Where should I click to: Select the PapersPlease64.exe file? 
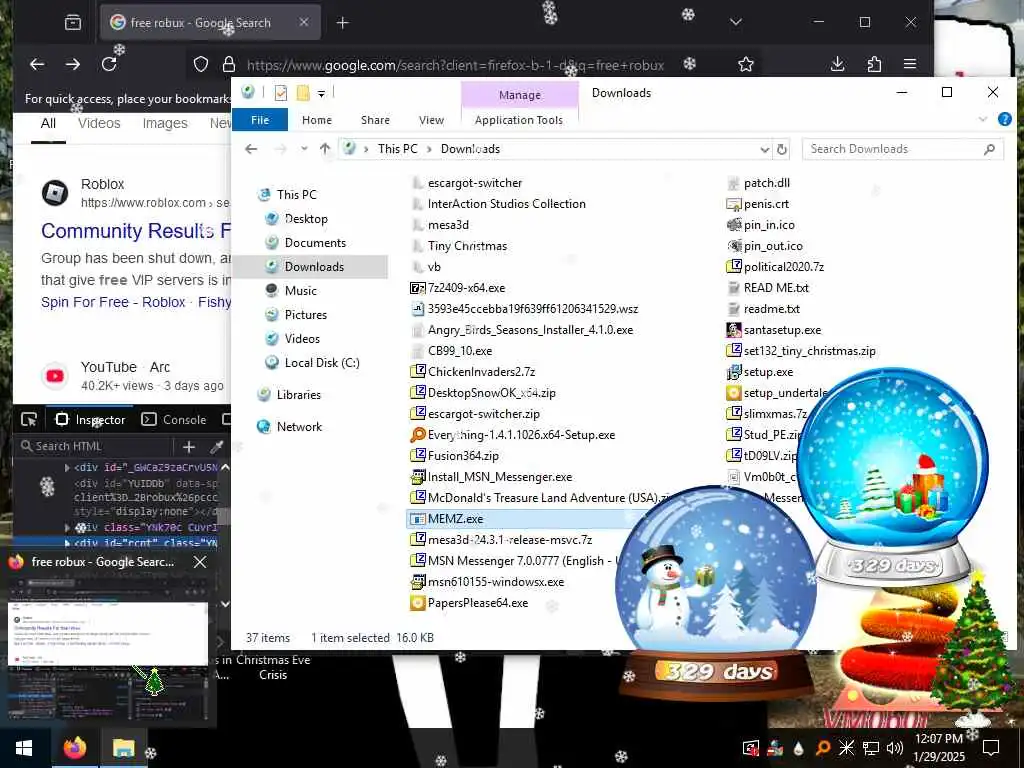[477, 603]
